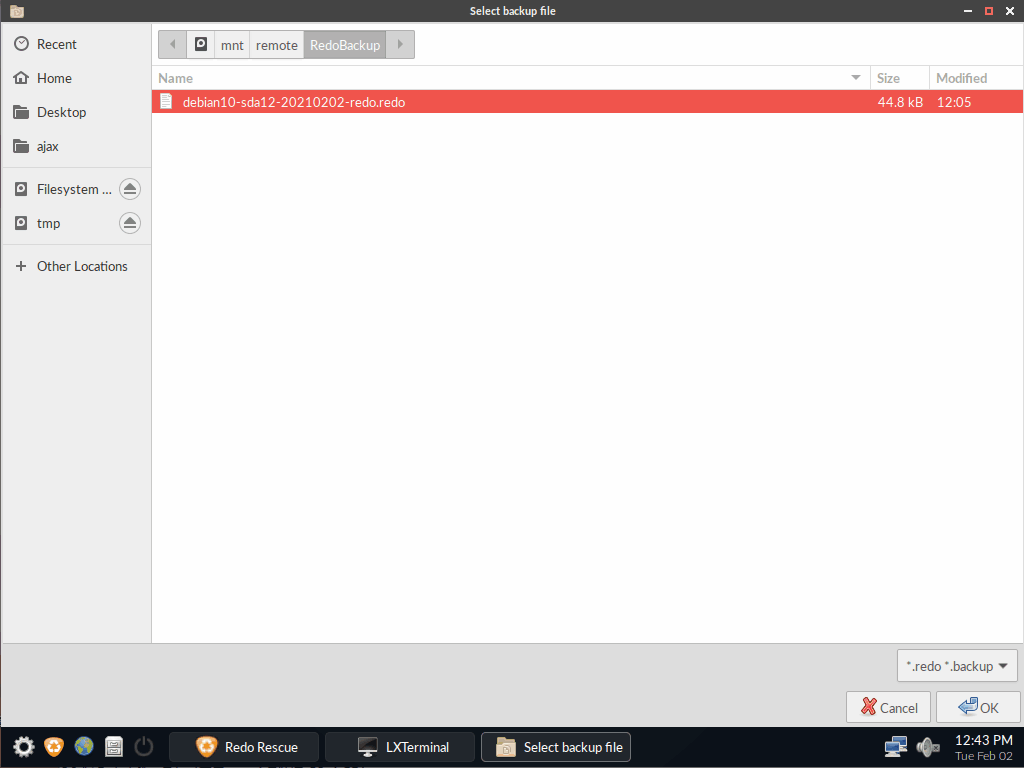Screen dimensions: 1024x768
Task: Open the *.redo *.backup filter dropdown
Action: pos(956,665)
